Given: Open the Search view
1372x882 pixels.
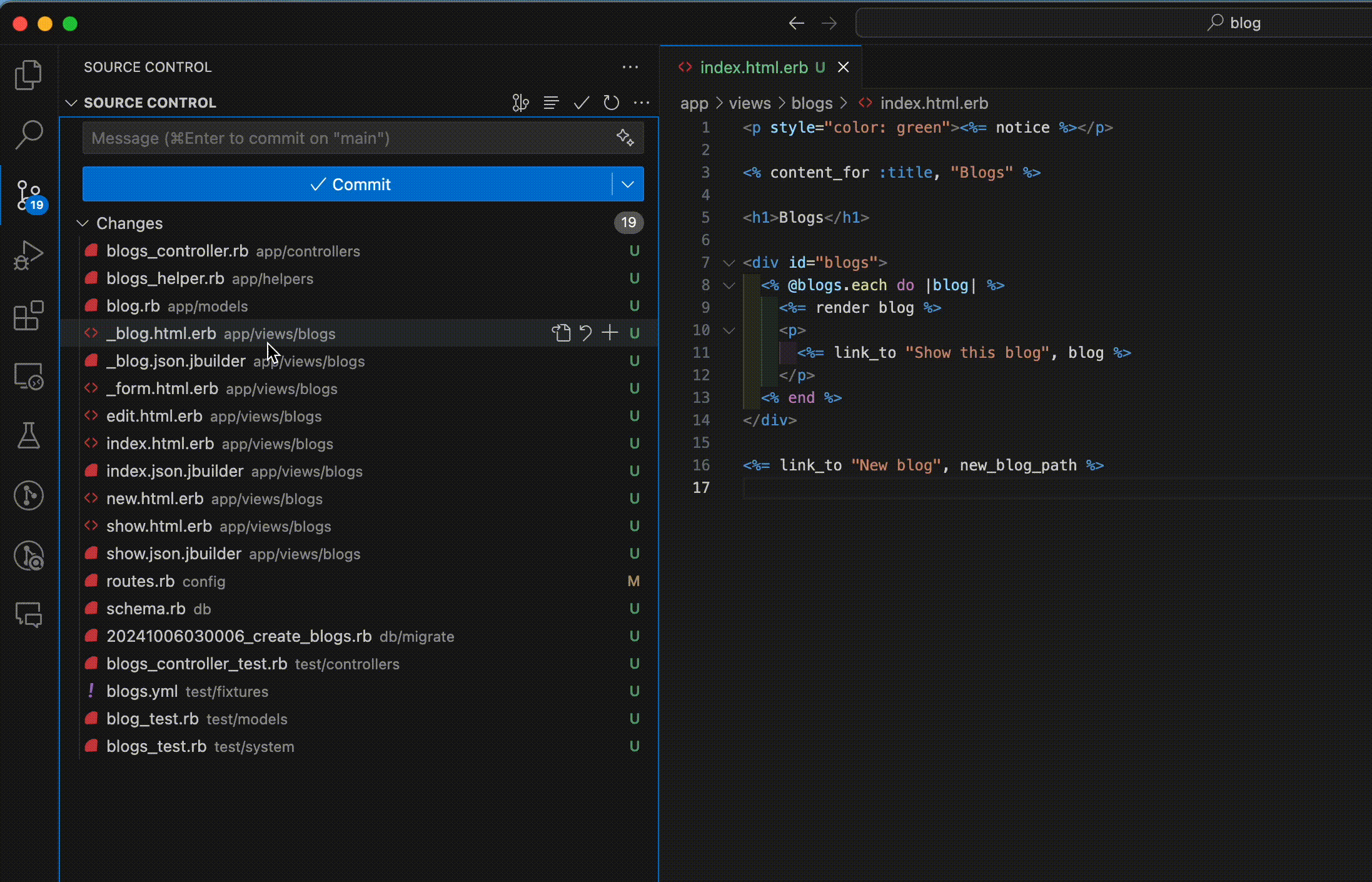Looking at the screenshot, I should pyautogui.click(x=28, y=133).
